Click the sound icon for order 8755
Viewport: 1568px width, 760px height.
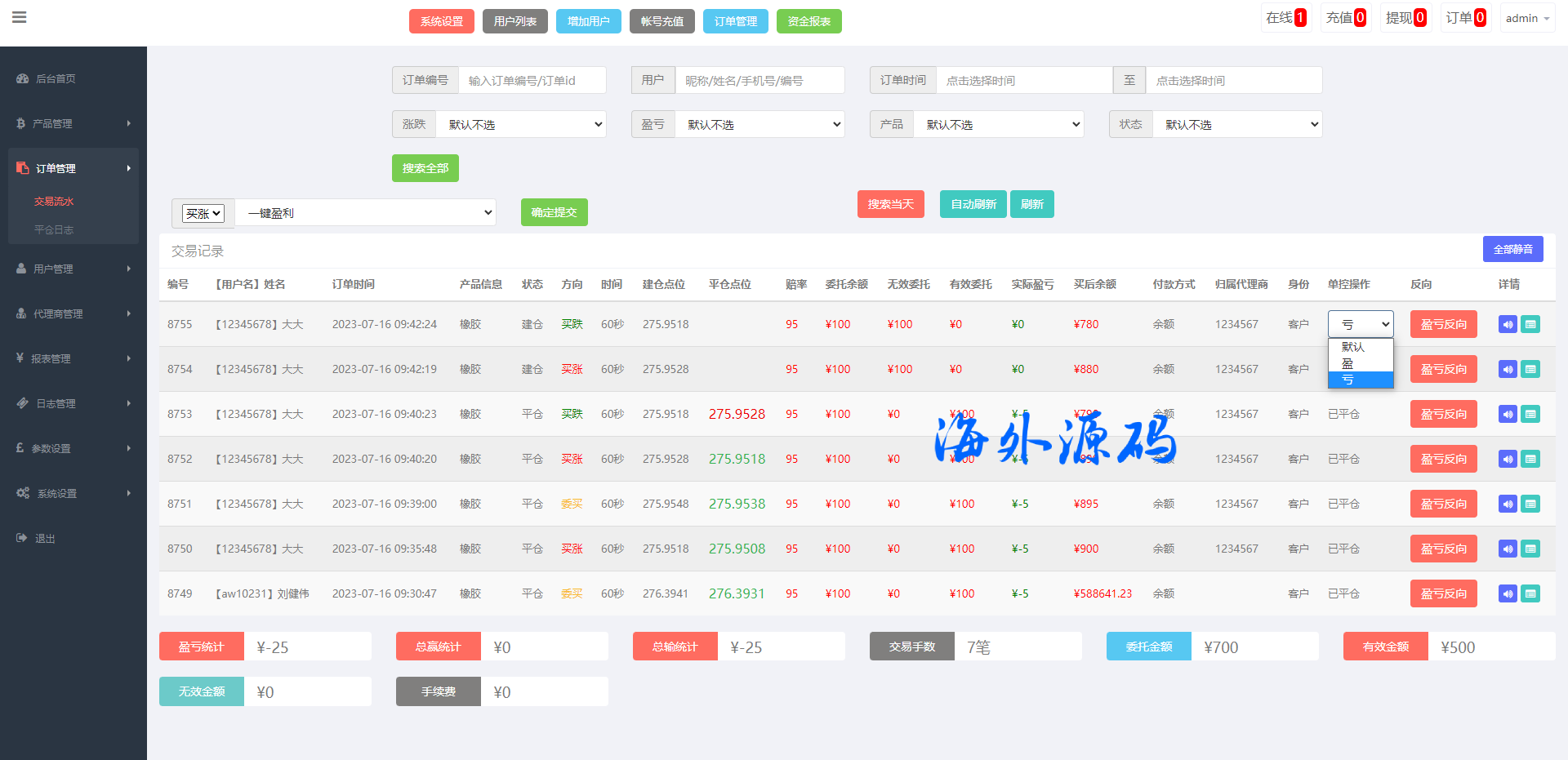point(1508,324)
